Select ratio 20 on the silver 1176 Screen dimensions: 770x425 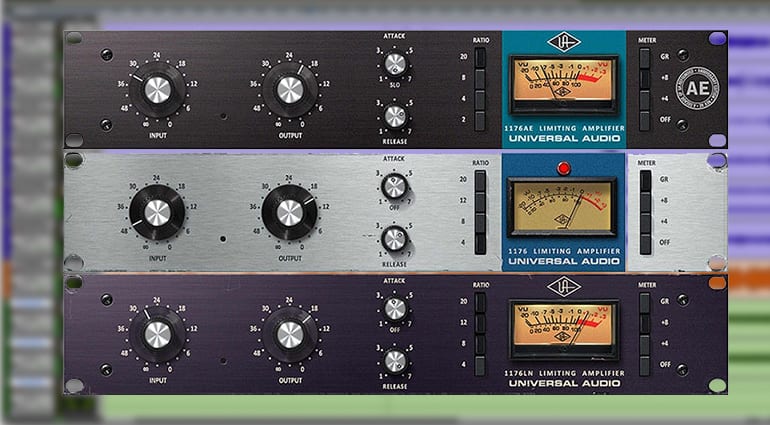[480, 180]
